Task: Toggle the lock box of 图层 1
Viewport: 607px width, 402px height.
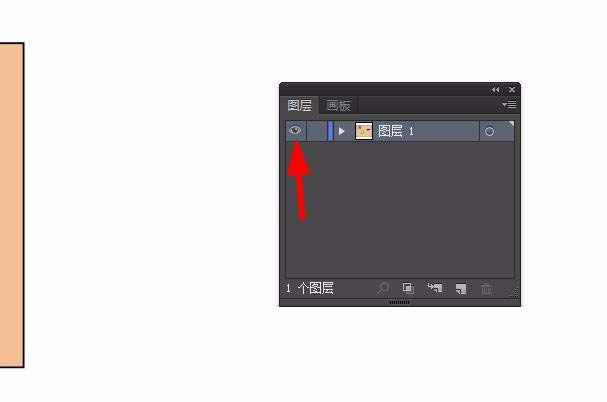Action: (317, 131)
